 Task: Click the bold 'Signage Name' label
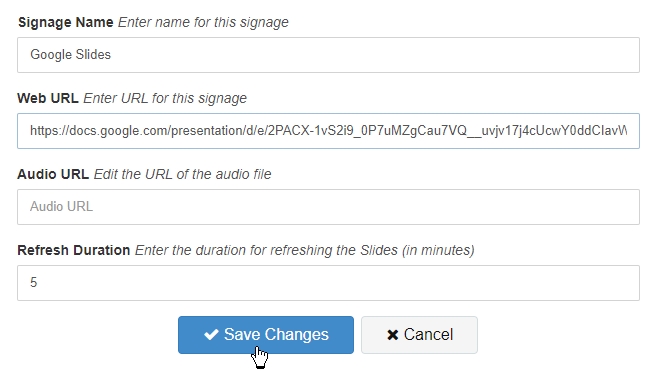click(x=65, y=22)
